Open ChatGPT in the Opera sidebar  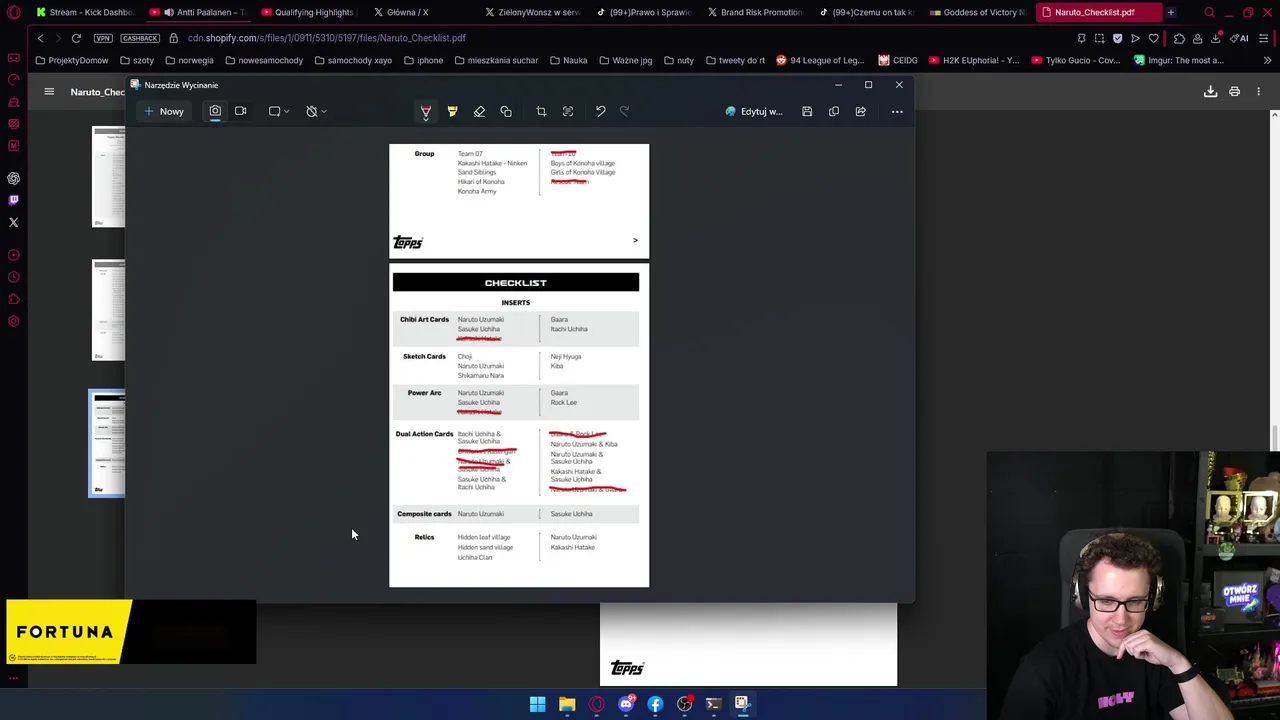[x=14, y=178]
